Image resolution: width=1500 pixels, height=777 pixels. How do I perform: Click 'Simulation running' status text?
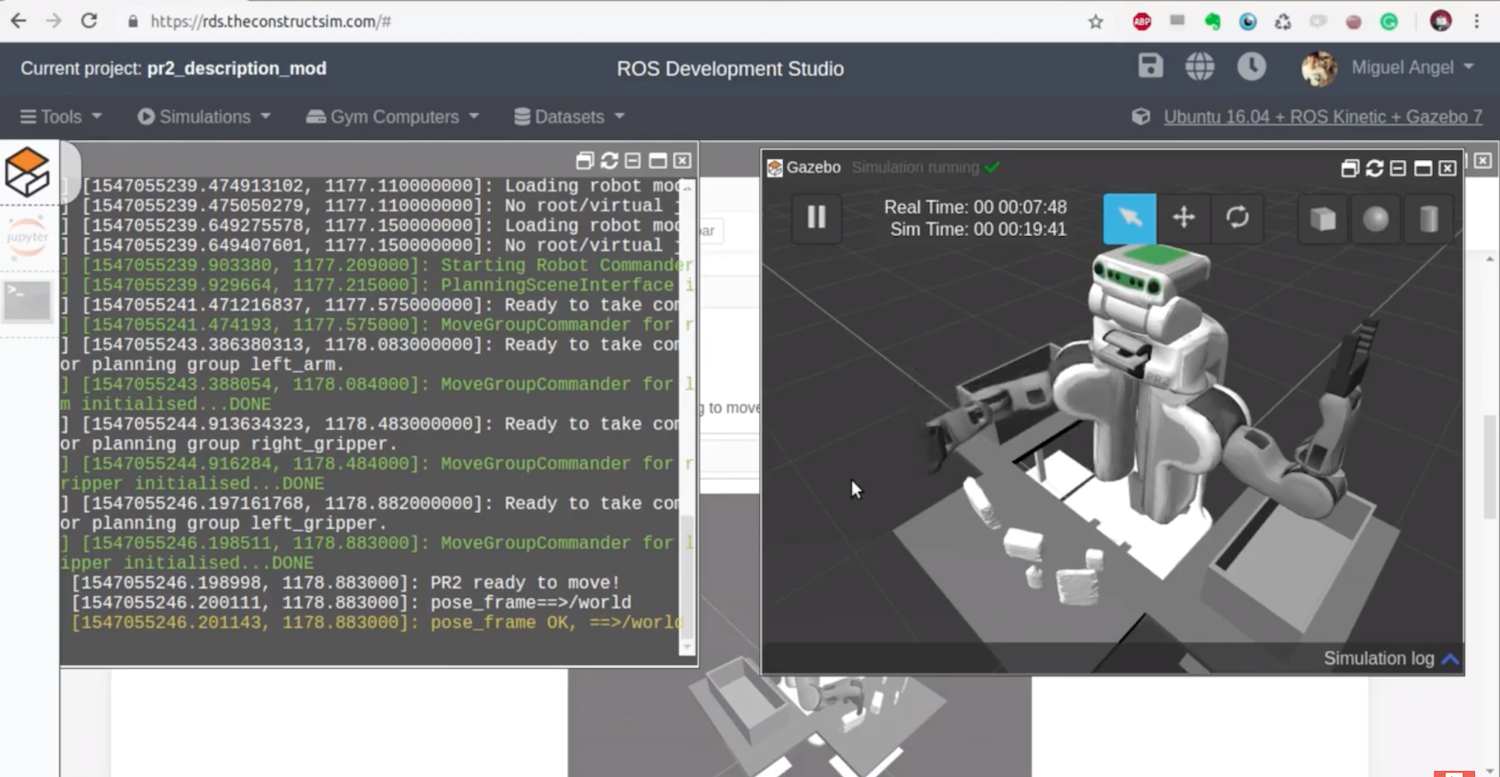point(915,167)
